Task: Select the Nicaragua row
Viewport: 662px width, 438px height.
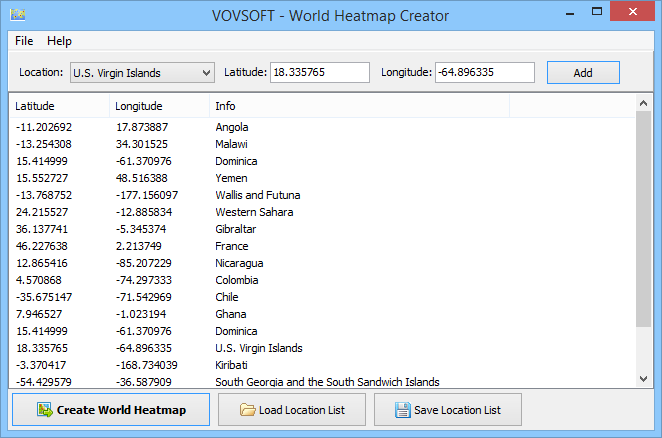Action: point(322,263)
